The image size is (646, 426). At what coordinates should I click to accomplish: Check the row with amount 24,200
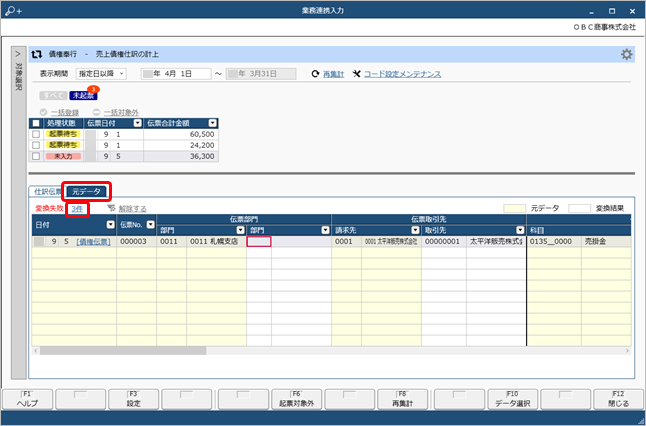(36, 145)
